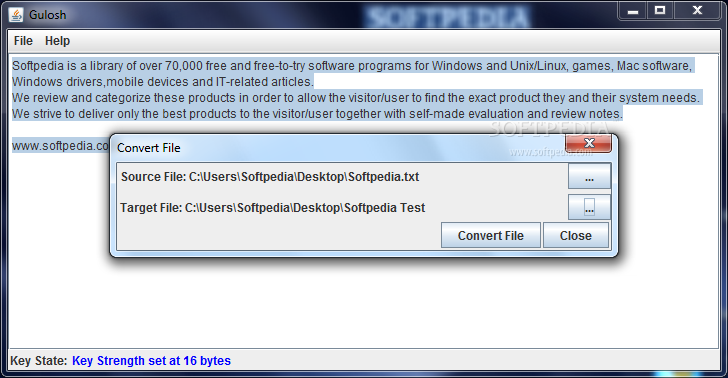Close the Gulosh main window
Viewport: 728px width, 378px height.
pyautogui.click(x=697, y=10)
